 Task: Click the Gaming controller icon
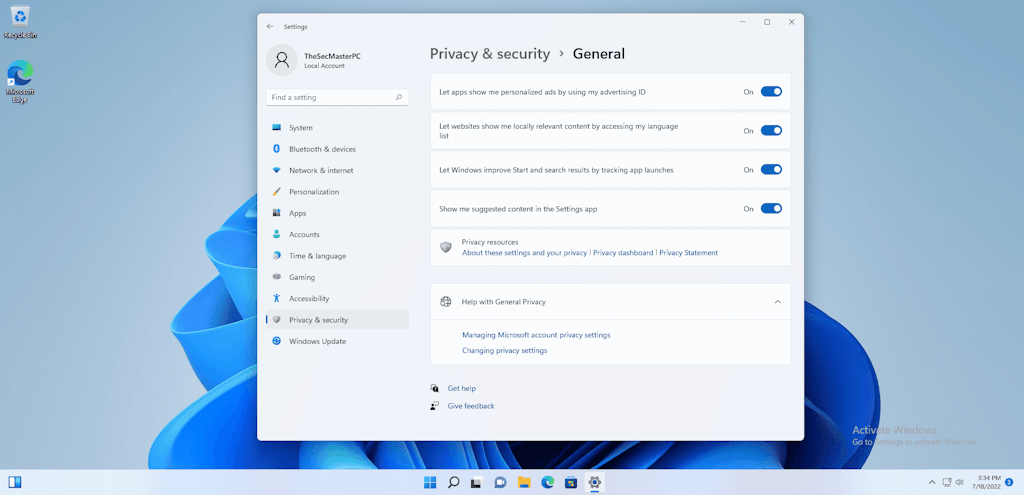point(276,277)
